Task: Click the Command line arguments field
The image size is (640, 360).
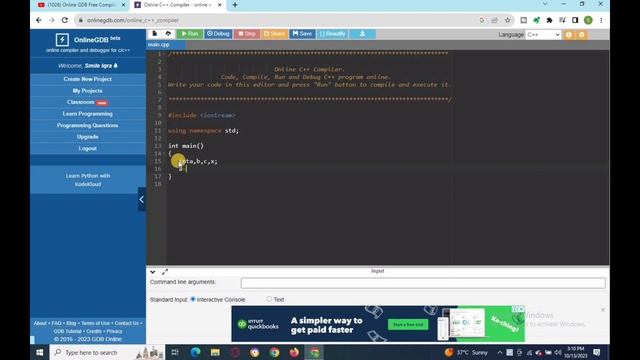Action: [423, 283]
